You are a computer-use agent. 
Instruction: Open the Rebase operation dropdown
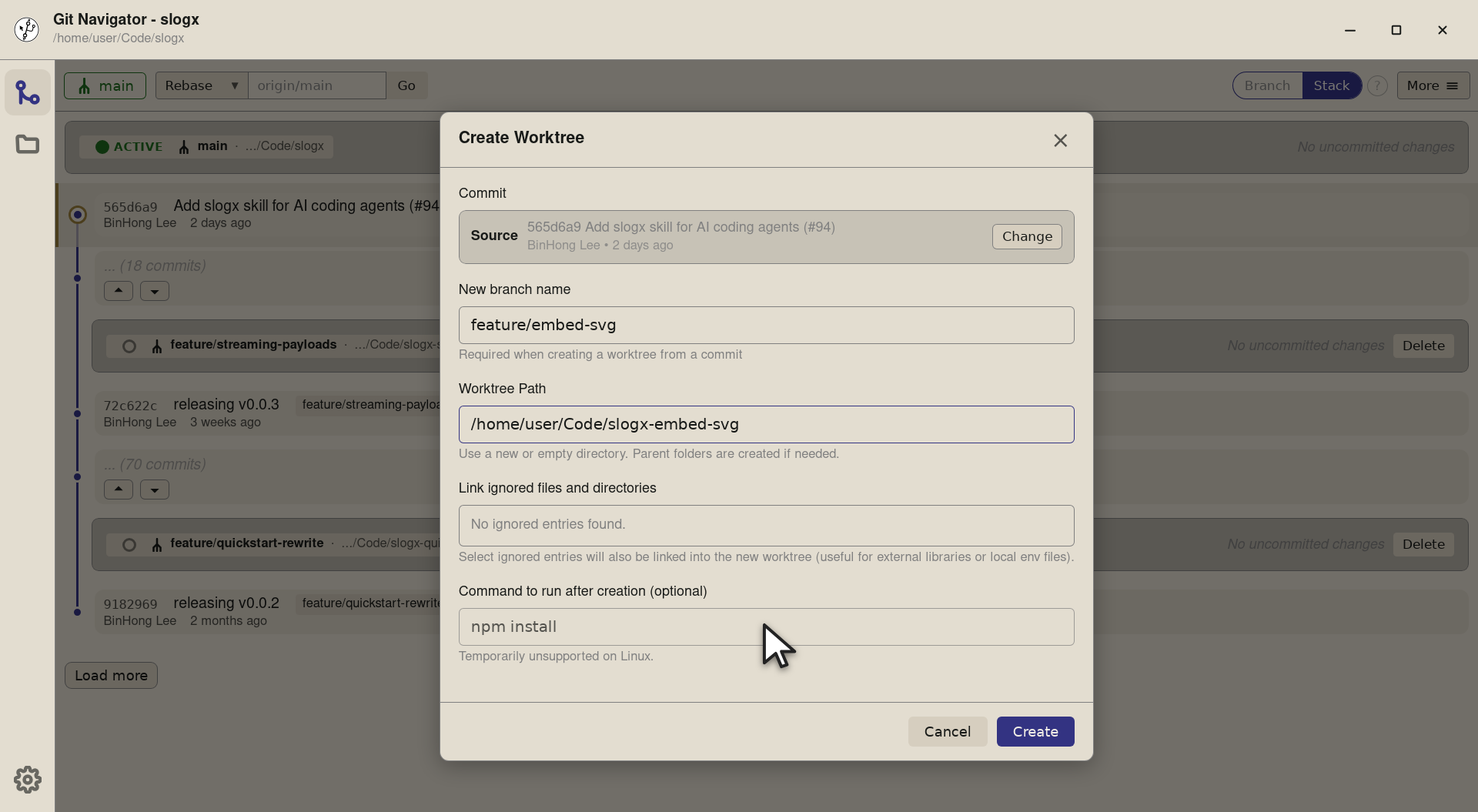coord(202,85)
